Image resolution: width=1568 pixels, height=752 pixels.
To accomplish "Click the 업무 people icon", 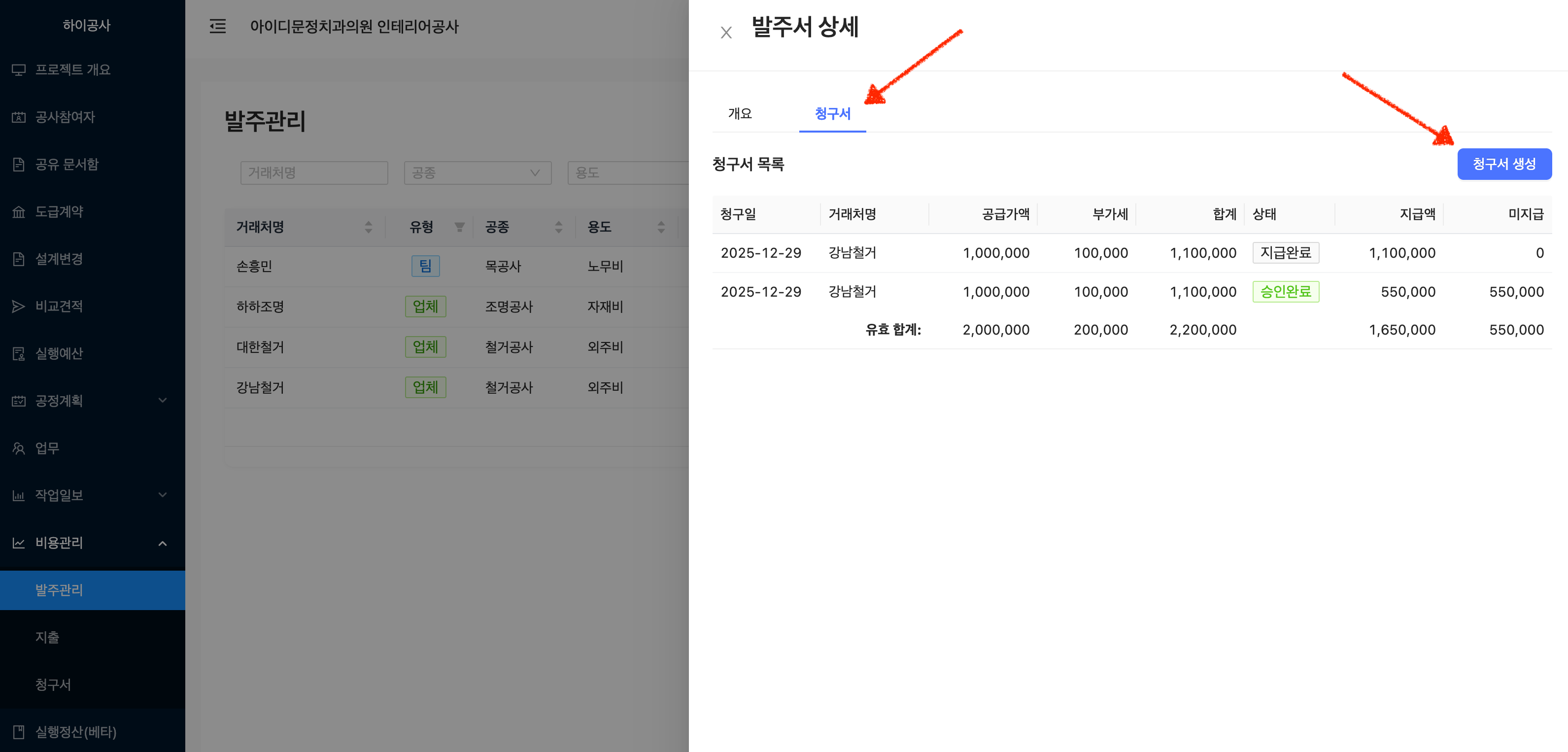I will pos(19,448).
